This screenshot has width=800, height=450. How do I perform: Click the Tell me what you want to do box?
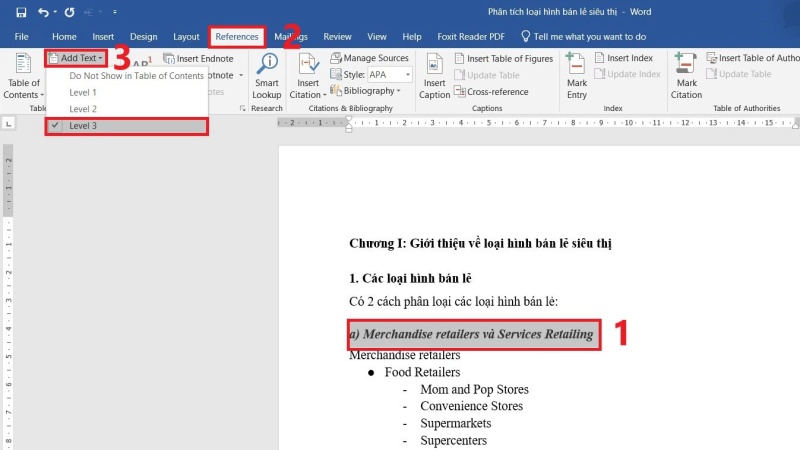tap(584, 37)
